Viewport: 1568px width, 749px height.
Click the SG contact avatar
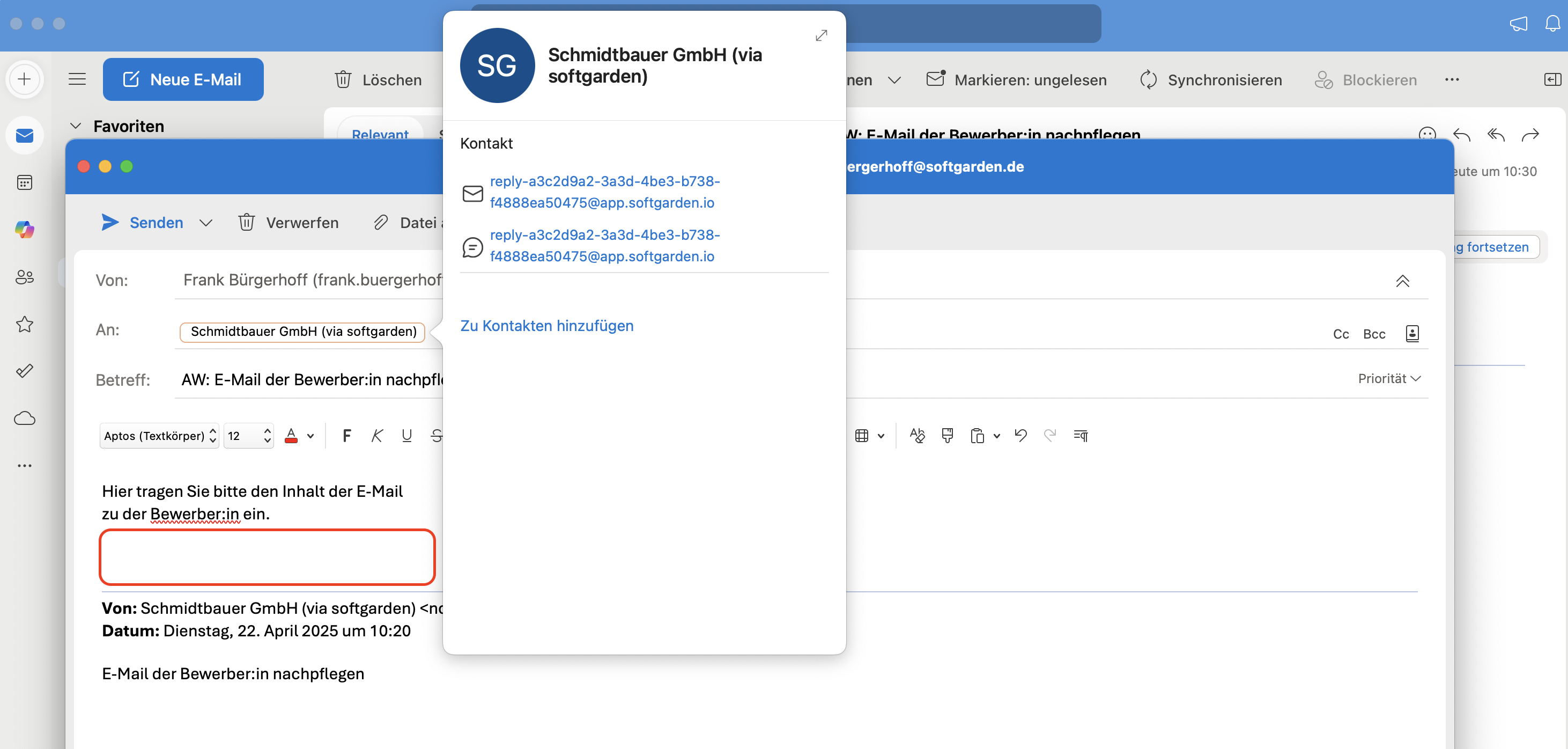497,65
